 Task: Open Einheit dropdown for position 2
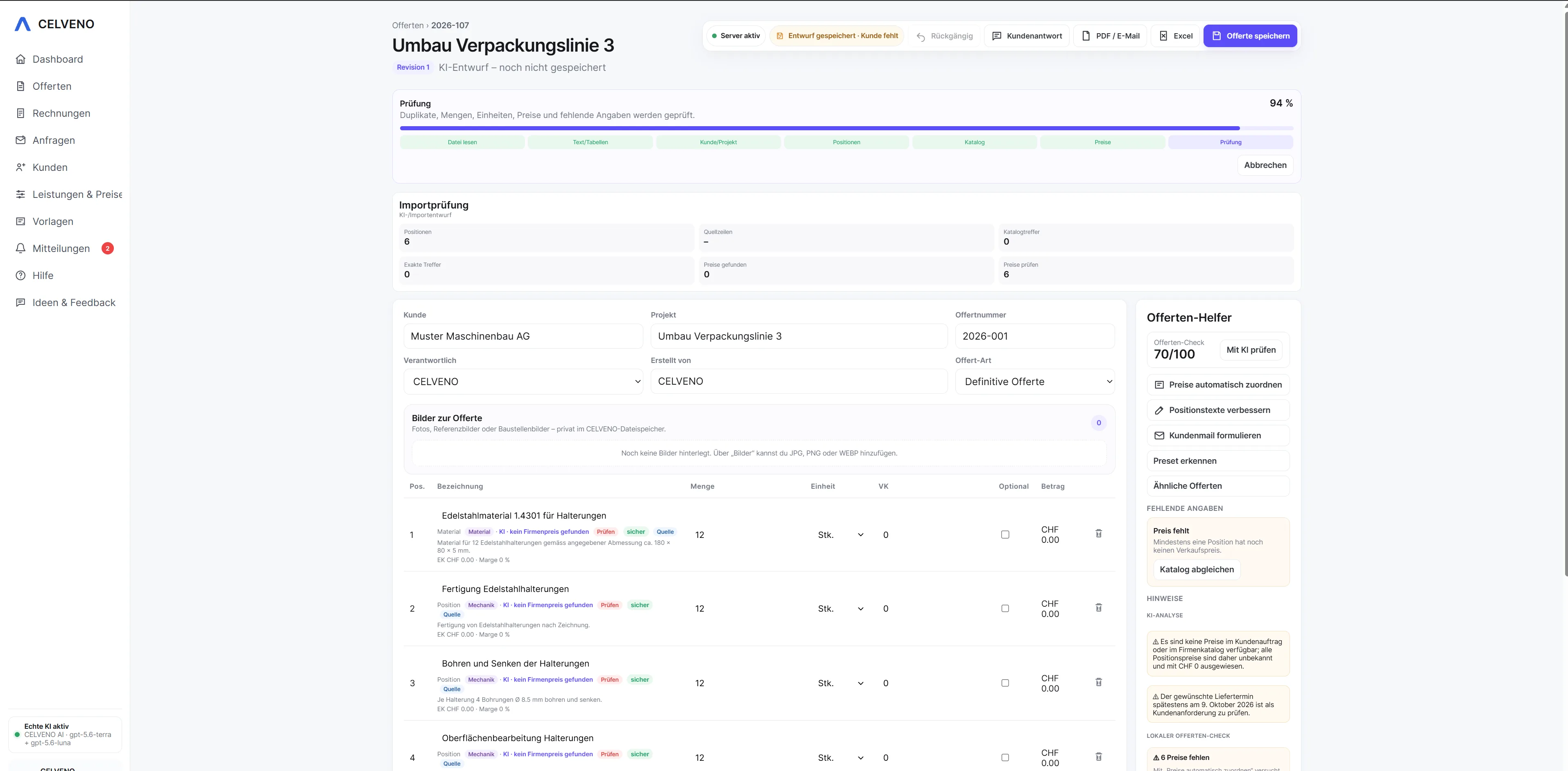point(840,608)
